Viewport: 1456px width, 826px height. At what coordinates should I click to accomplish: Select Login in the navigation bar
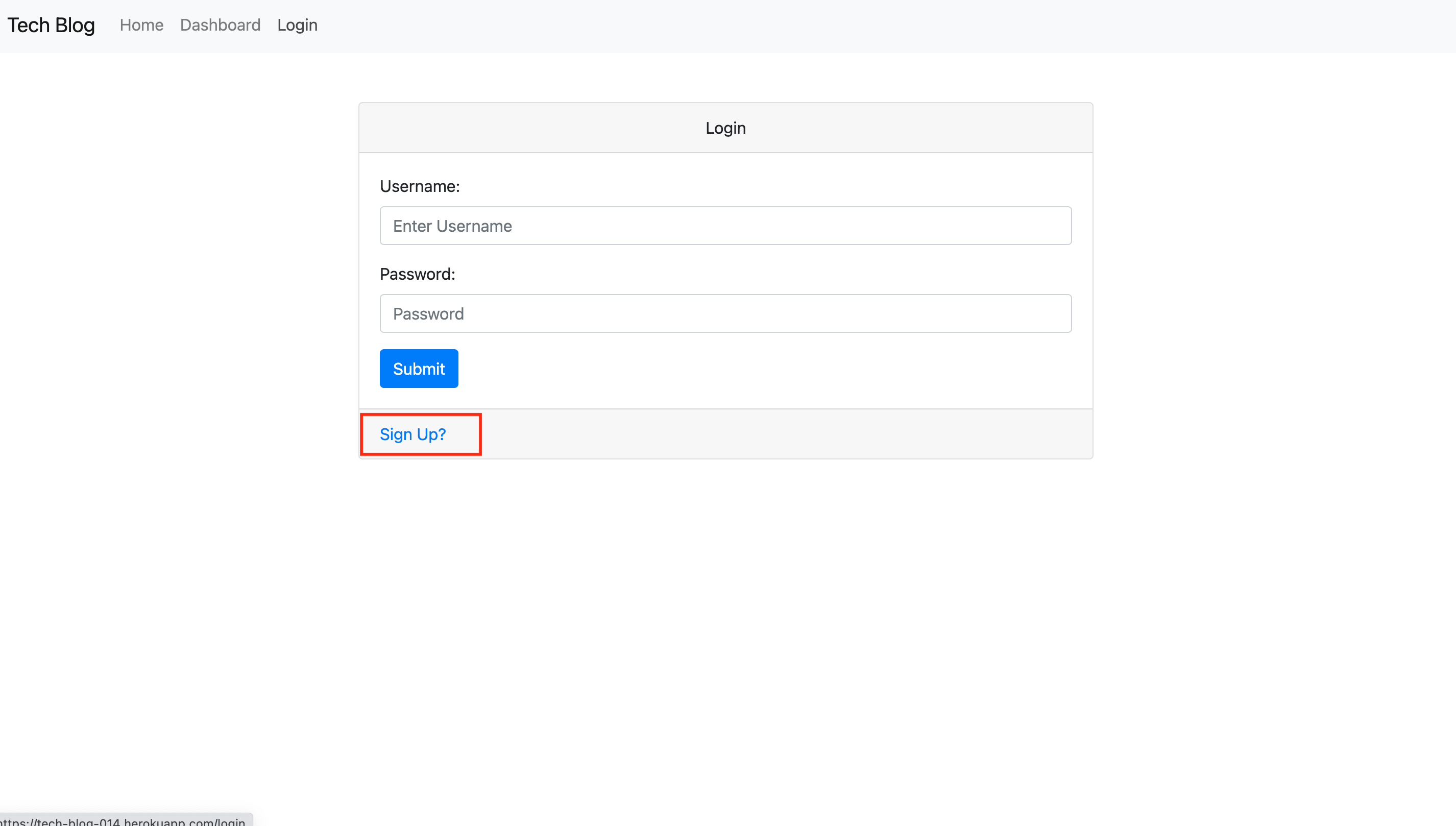tap(297, 25)
